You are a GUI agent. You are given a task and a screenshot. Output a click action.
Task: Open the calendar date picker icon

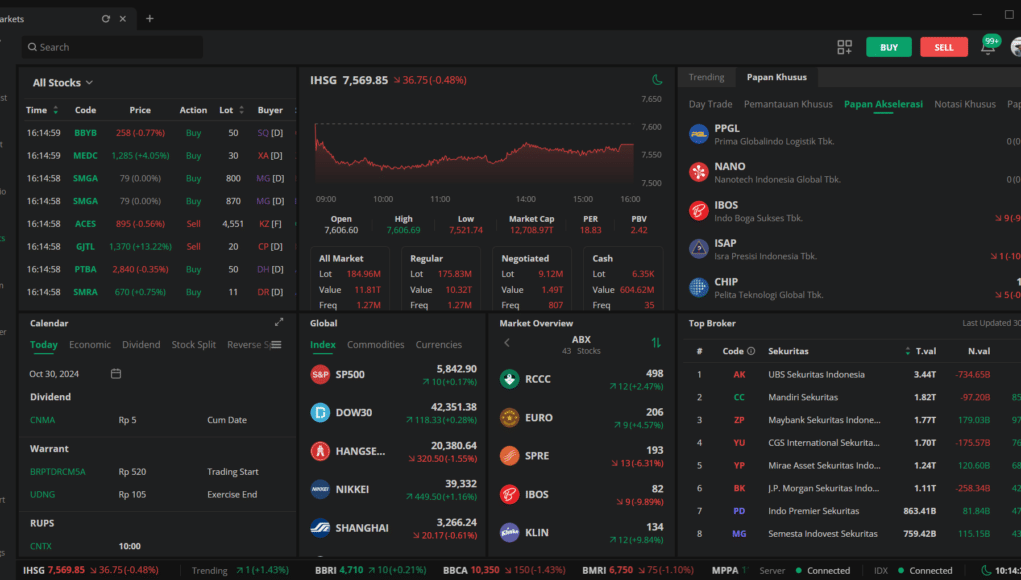(x=116, y=373)
